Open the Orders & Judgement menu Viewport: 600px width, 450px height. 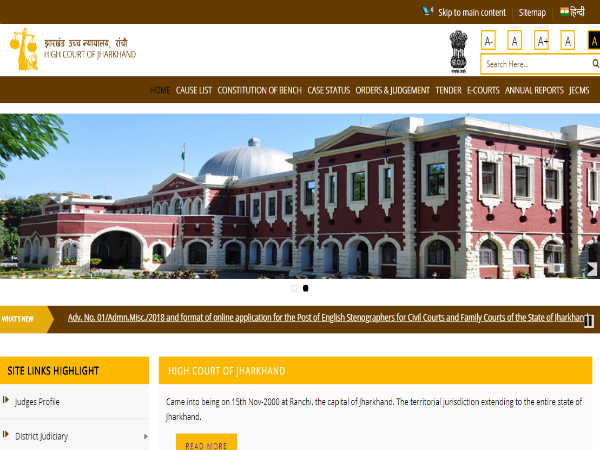pyautogui.click(x=392, y=90)
